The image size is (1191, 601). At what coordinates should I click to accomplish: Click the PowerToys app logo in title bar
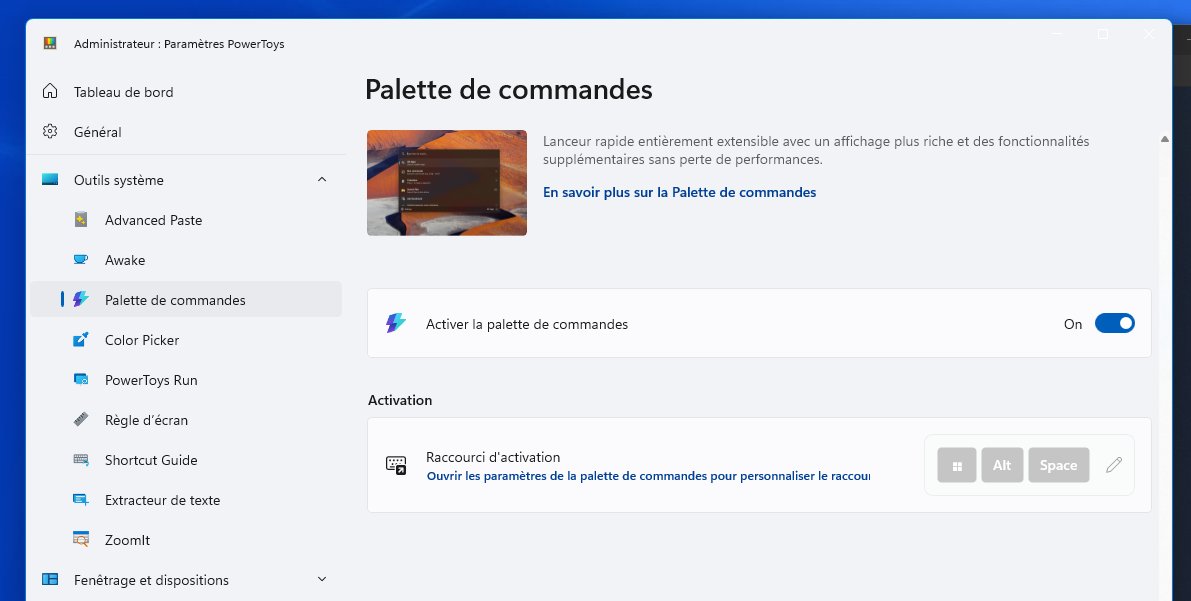coord(50,43)
